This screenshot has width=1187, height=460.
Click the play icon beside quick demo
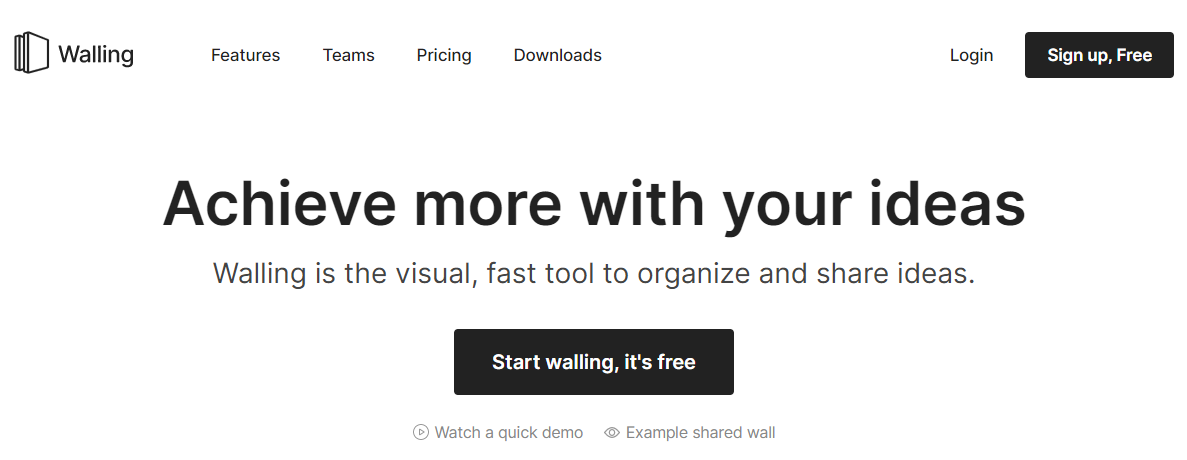coord(421,433)
